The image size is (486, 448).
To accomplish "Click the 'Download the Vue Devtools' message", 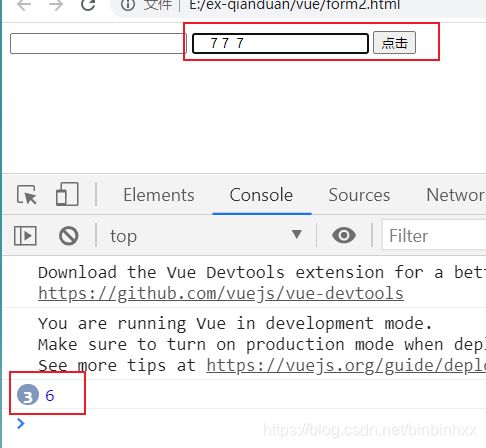I will [262, 273].
